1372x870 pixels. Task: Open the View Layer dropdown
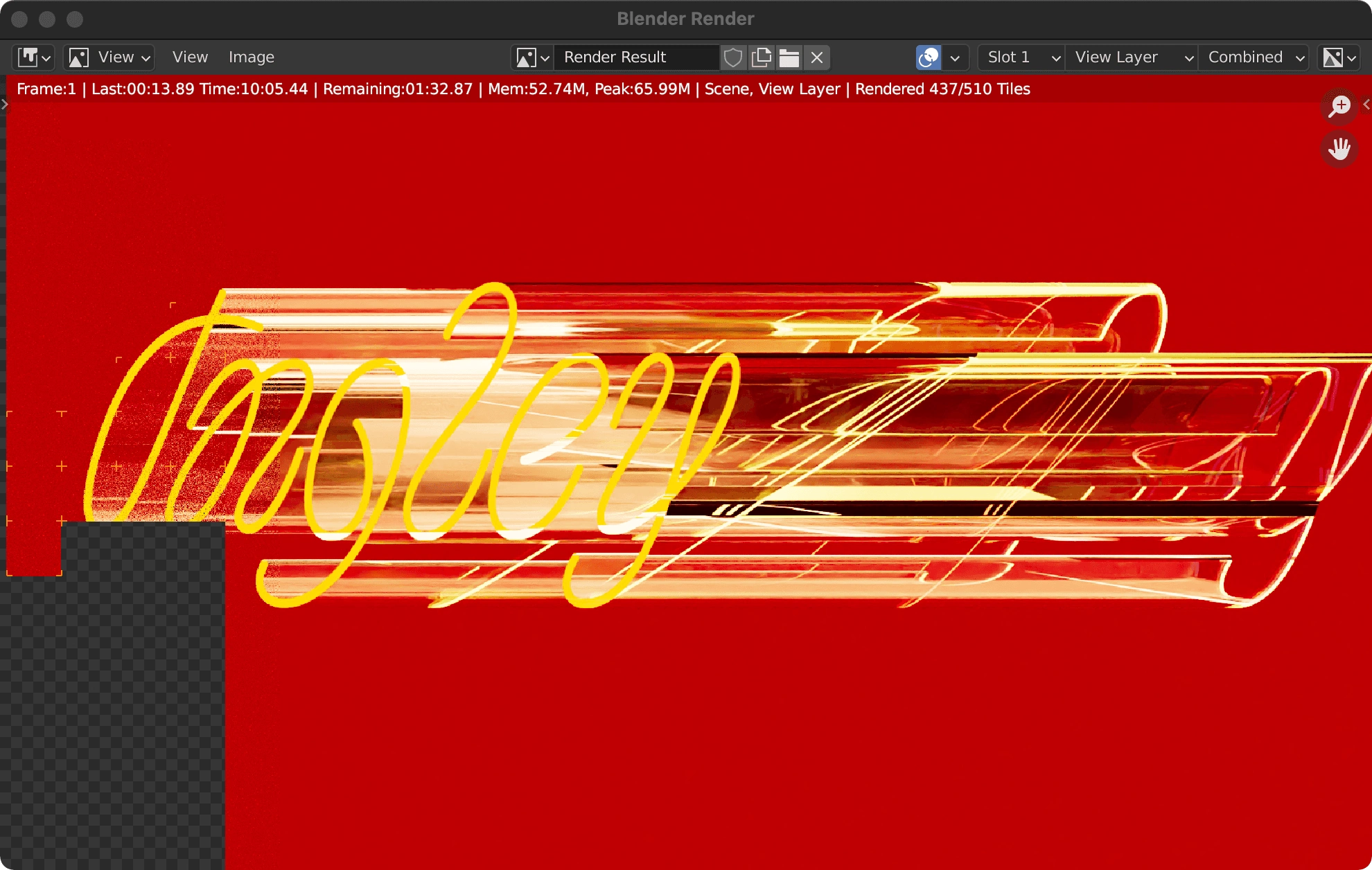coord(1132,57)
